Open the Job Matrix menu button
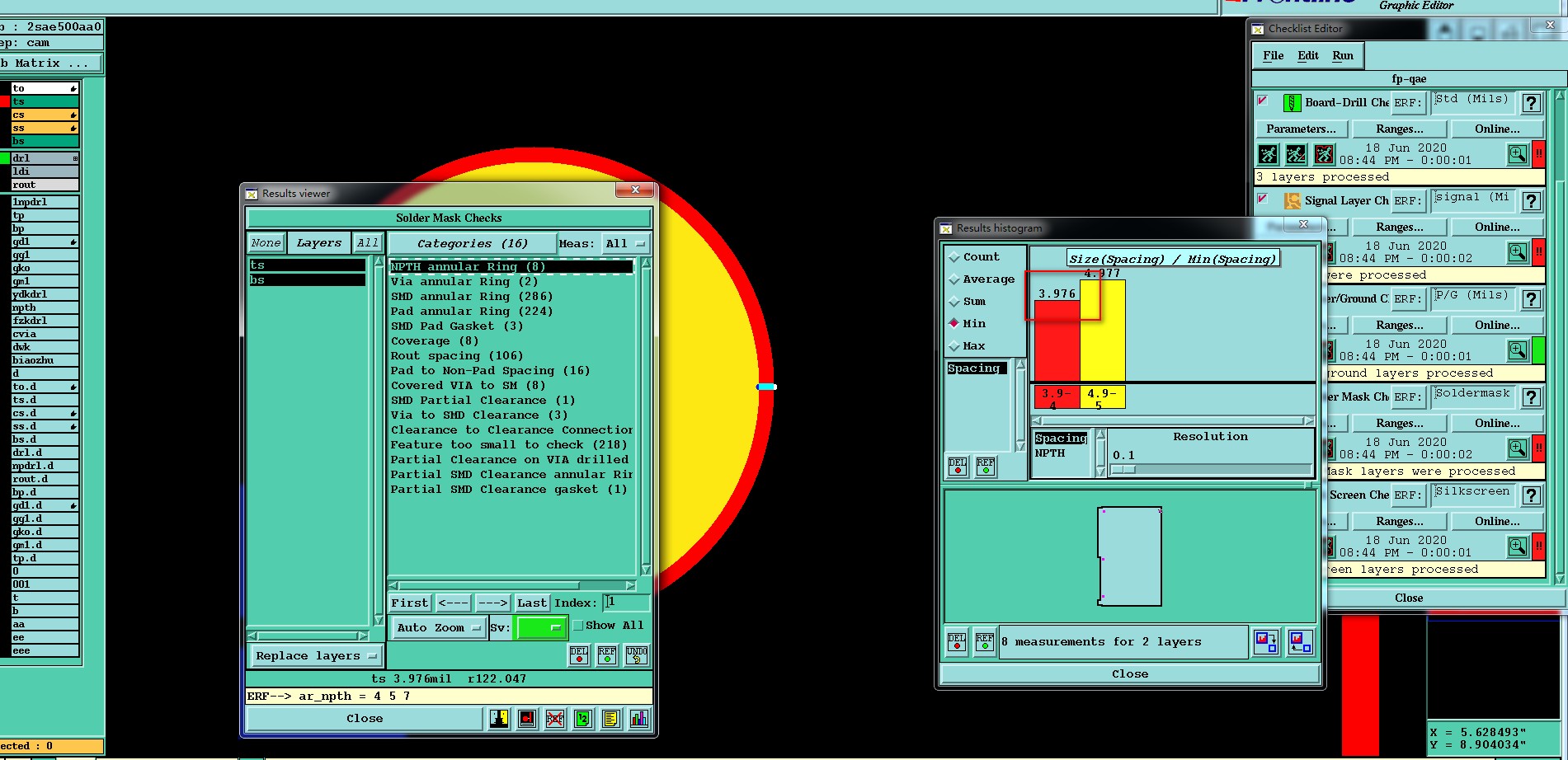1568x760 pixels. [51, 63]
